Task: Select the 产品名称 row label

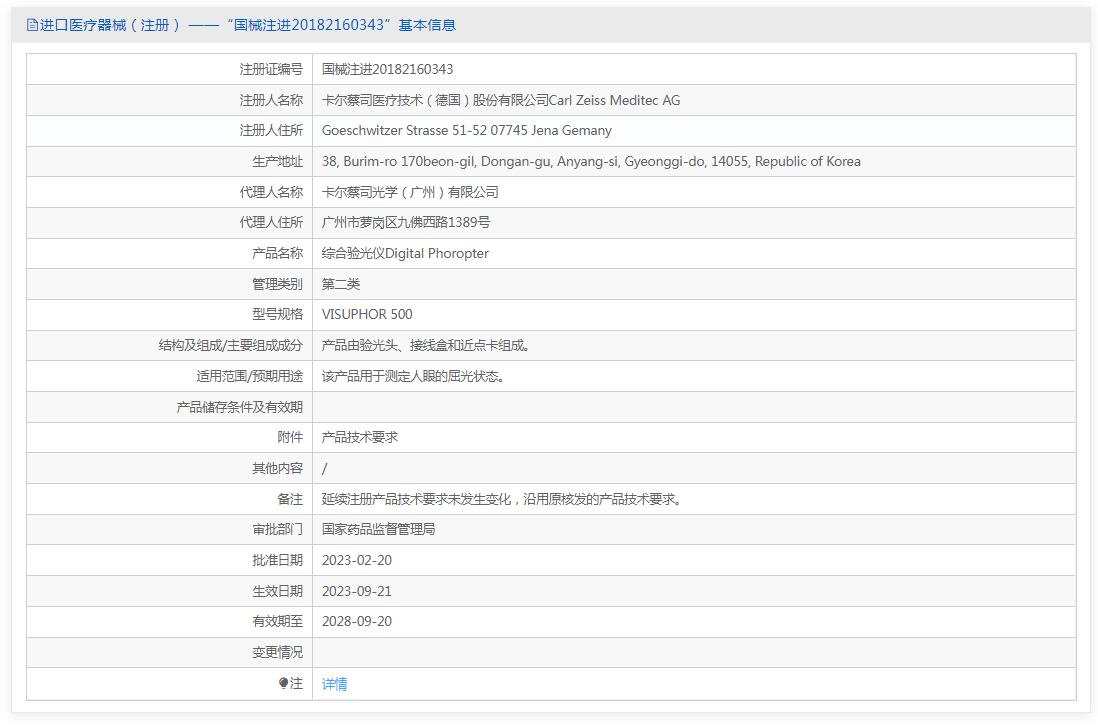Action: [x=277, y=253]
